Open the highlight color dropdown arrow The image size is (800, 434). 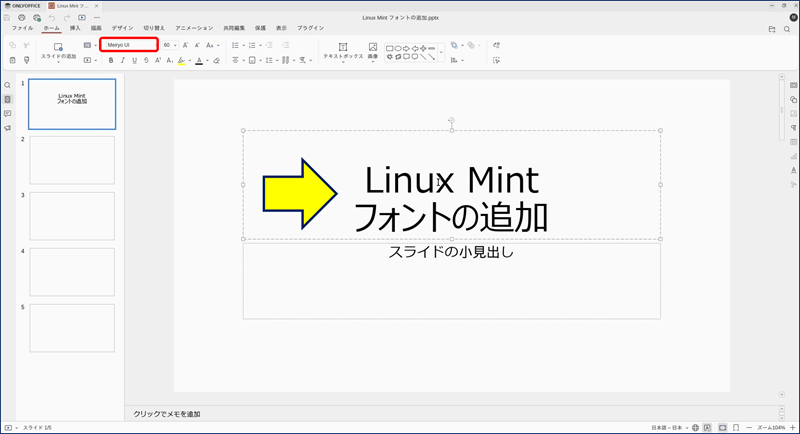coord(189,60)
